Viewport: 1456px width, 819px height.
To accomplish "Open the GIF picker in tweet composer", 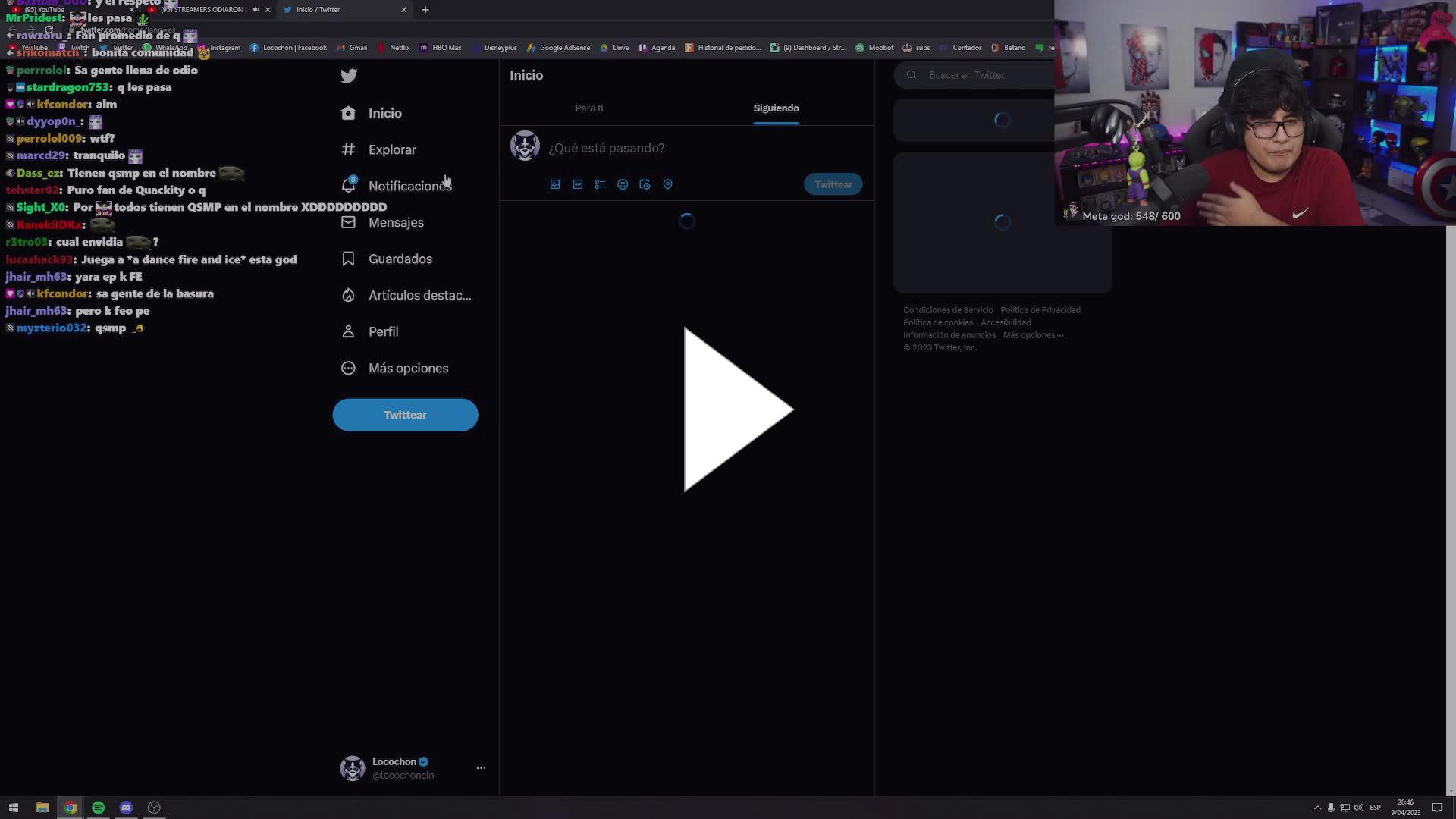I will click(578, 184).
